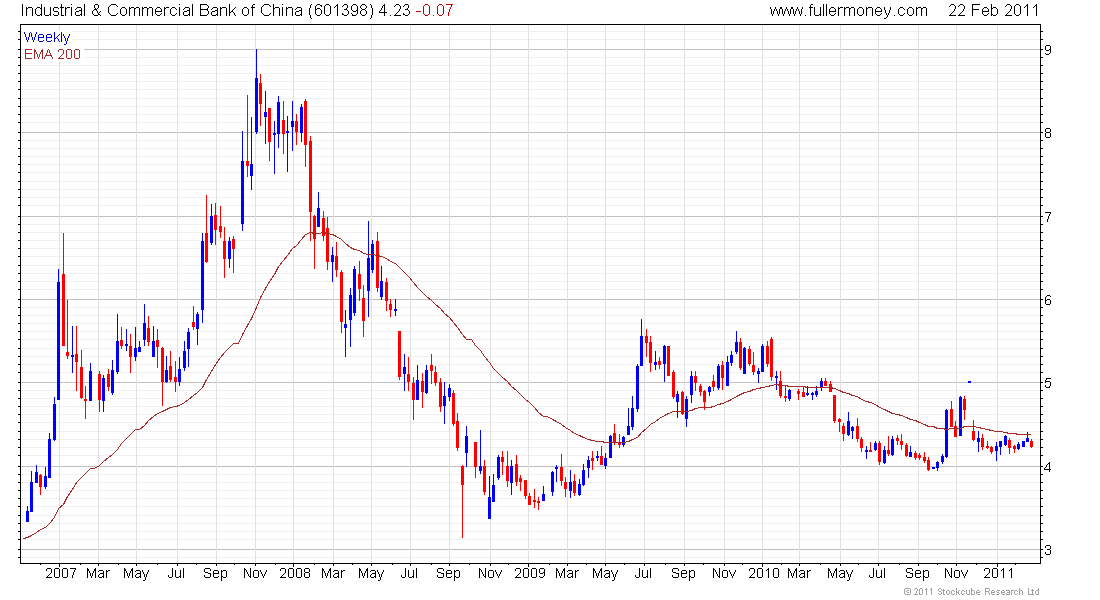
Task: Select the price axis label 6
Action: pos(1047,300)
